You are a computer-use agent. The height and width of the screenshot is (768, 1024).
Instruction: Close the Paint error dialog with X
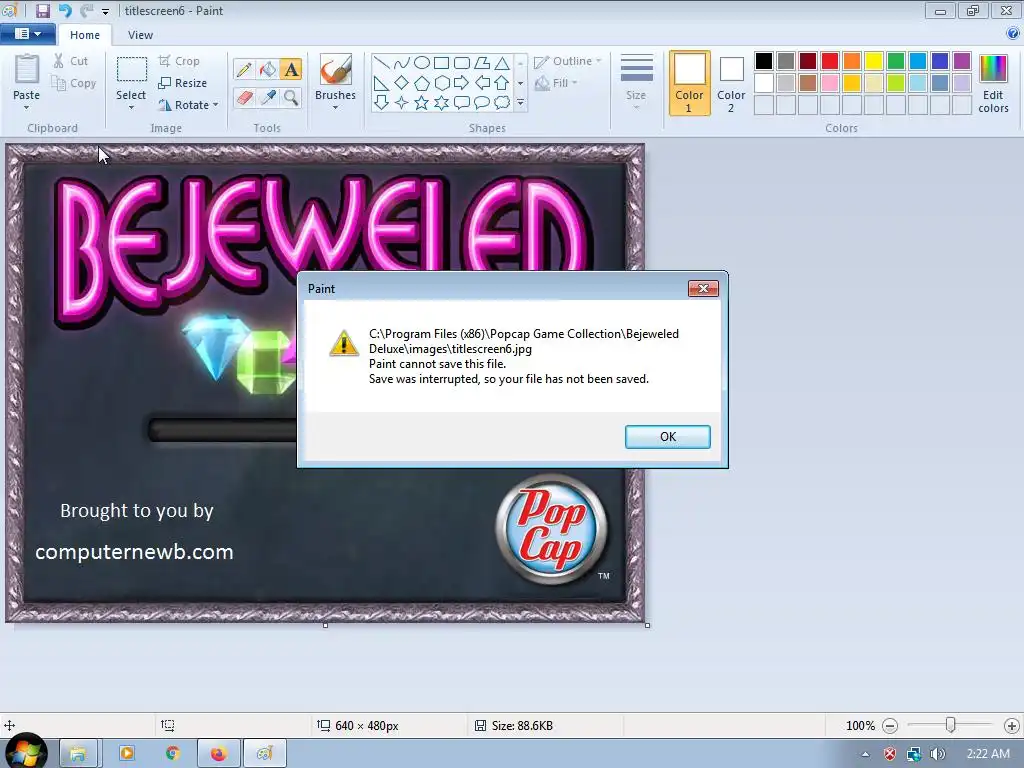coord(703,289)
